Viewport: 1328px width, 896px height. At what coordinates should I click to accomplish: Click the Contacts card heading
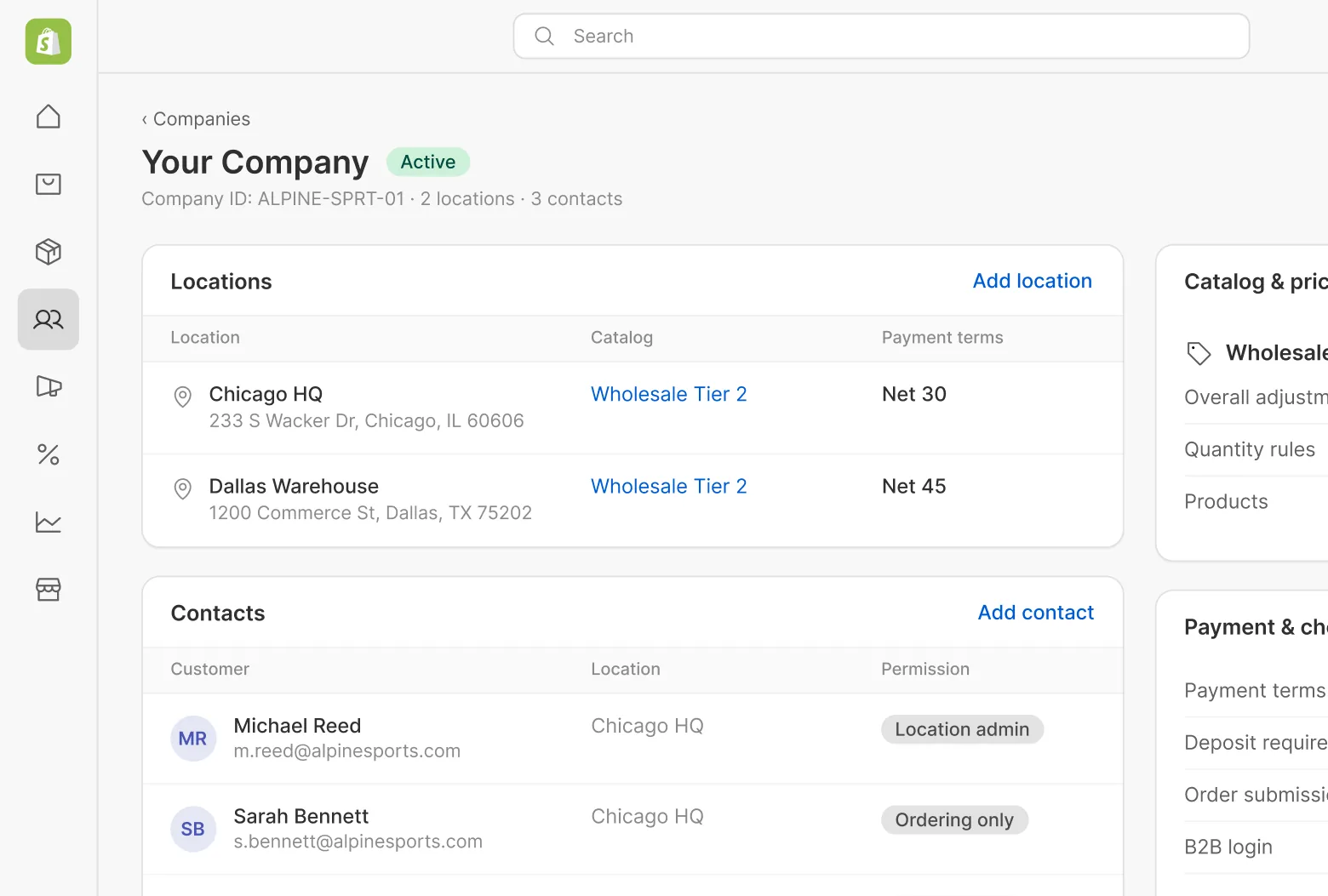pos(218,614)
